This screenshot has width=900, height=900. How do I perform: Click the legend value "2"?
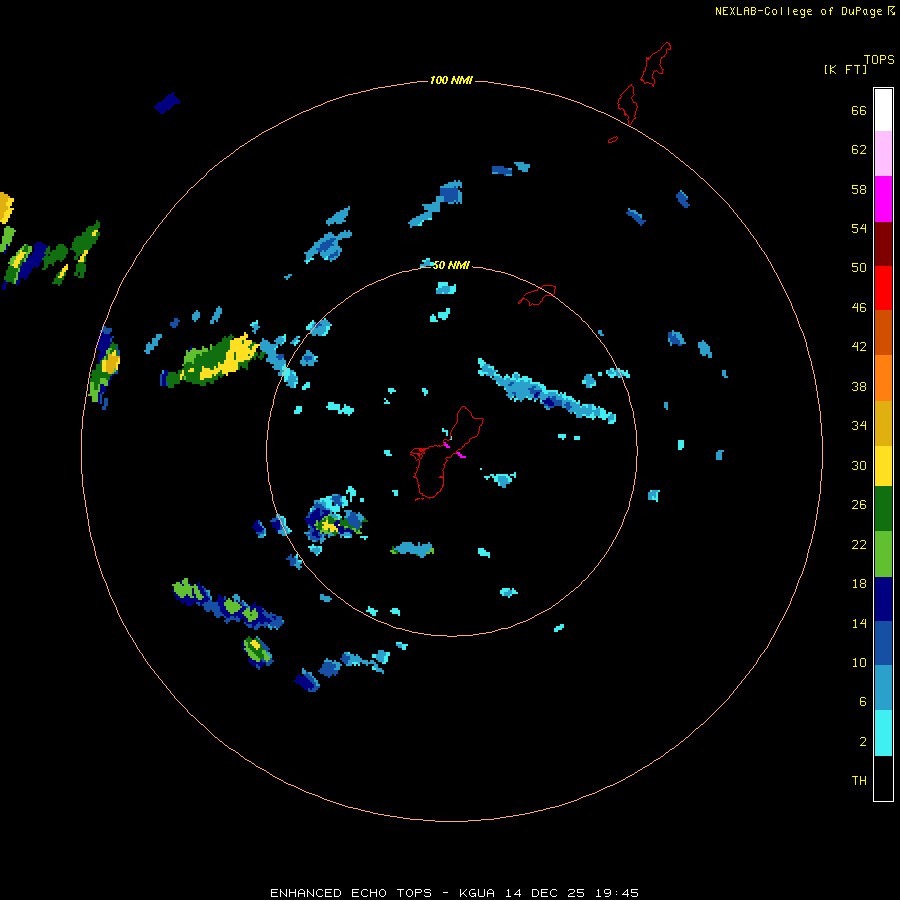863,742
